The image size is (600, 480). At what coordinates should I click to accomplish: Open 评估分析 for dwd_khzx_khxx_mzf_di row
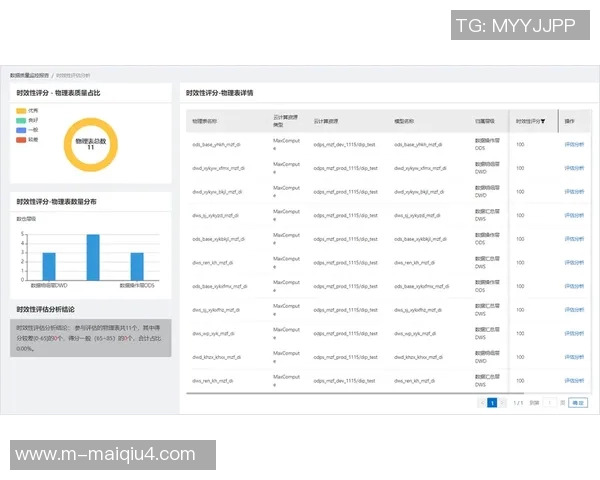pos(575,356)
